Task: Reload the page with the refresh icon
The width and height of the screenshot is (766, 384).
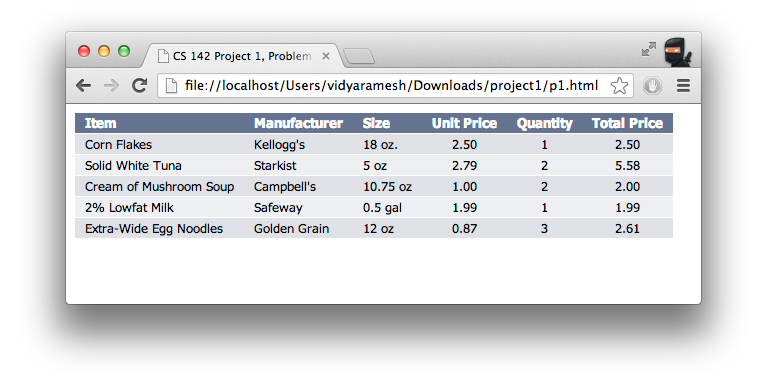Action: click(x=140, y=85)
